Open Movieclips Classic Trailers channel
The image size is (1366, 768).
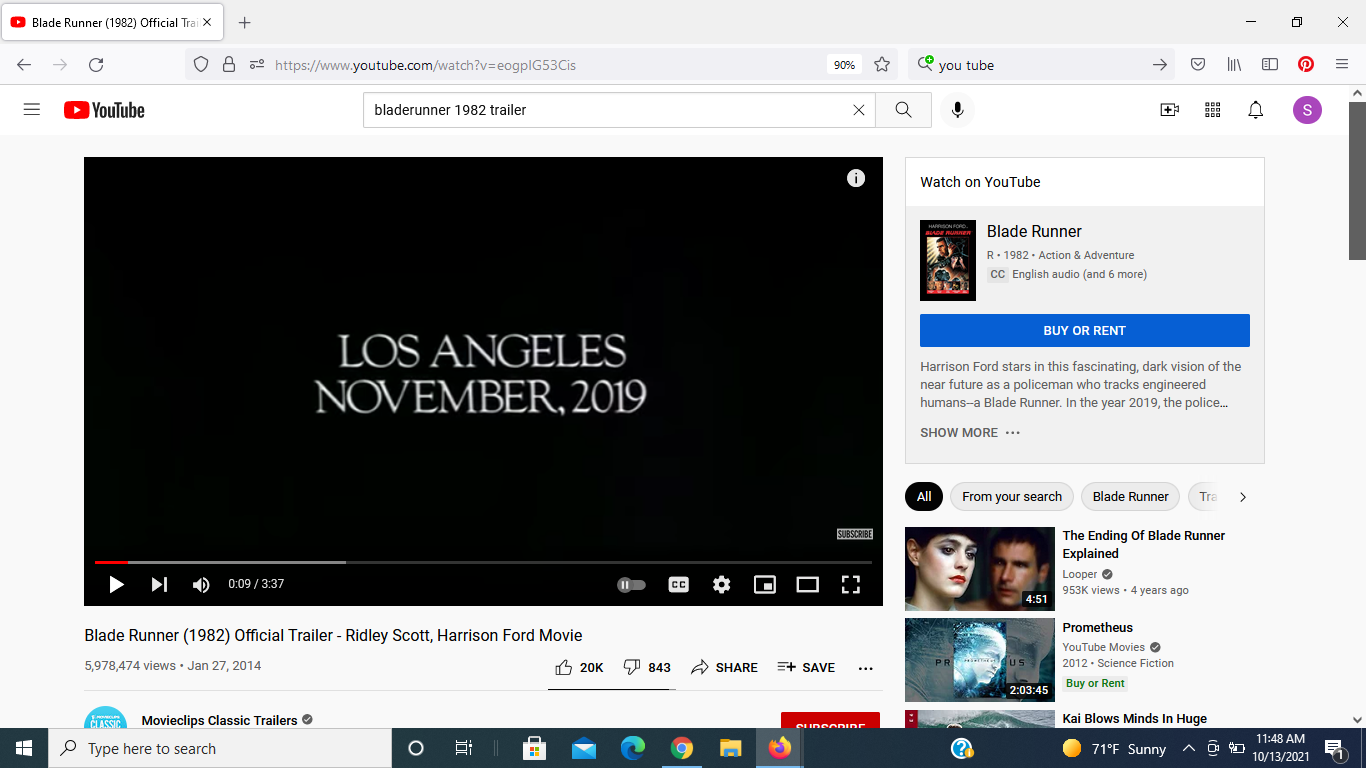pos(220,720)
